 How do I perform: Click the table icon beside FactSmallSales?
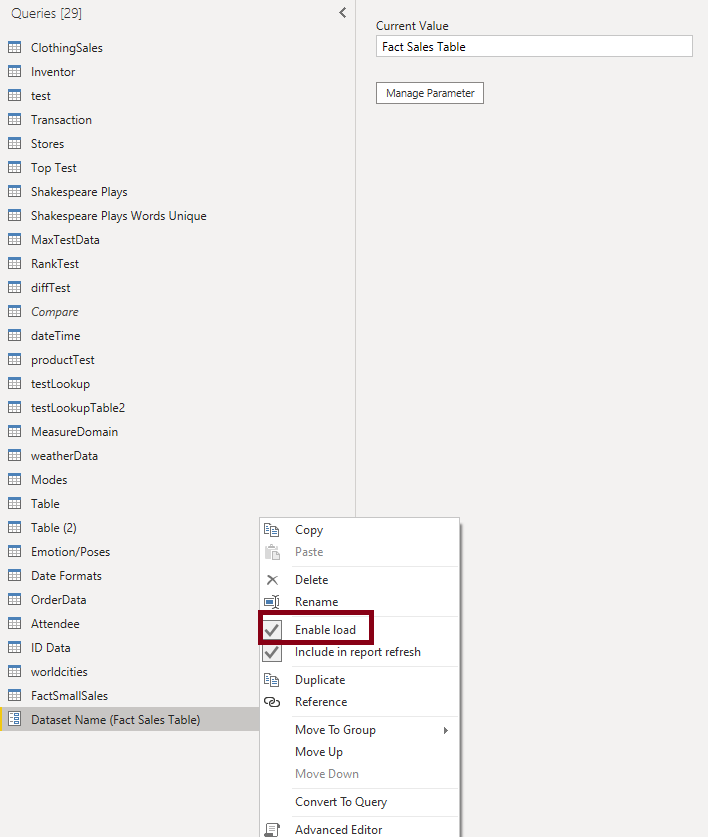[x=14, y=696]
